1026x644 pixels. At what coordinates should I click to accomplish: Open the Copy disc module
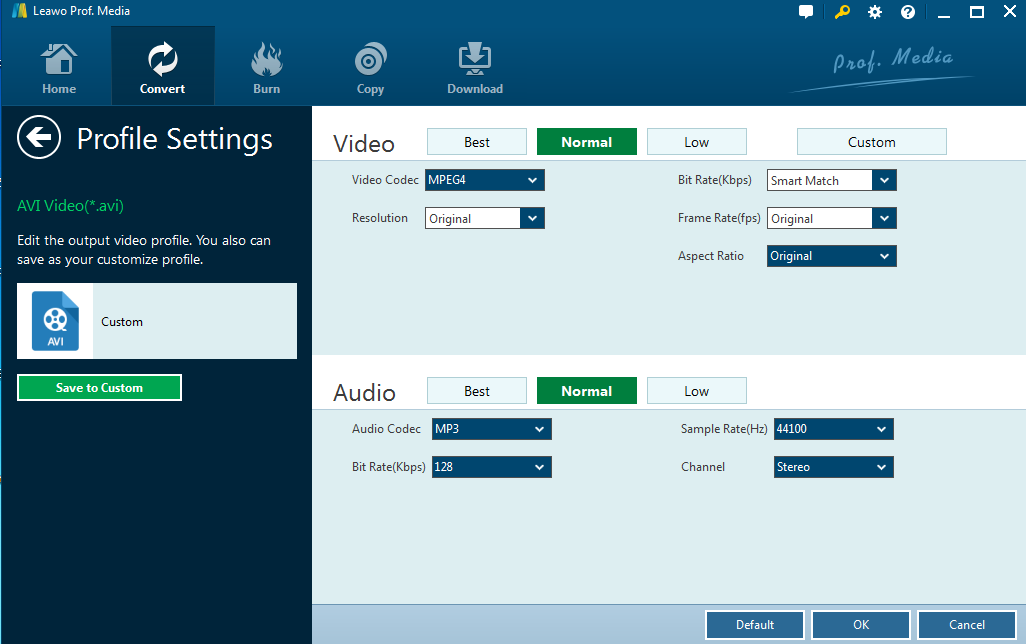click(x=370, y=68)
